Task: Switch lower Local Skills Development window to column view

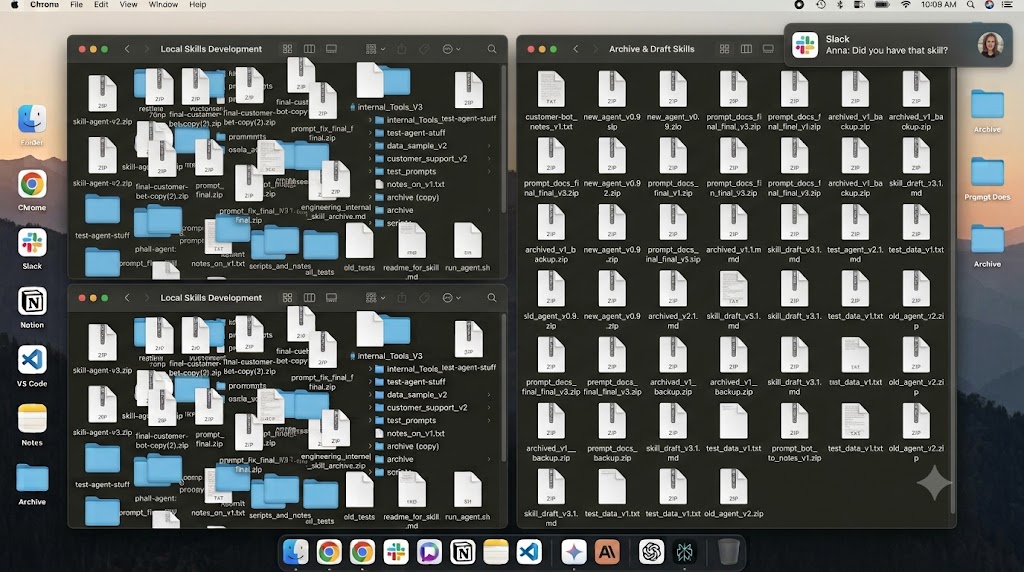Action: [x=310, y=298]
